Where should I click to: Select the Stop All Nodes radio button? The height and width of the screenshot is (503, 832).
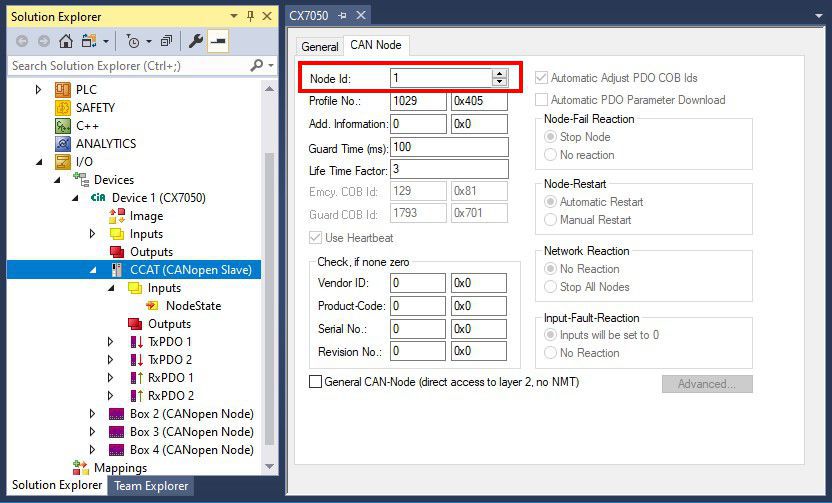[551, 287]
